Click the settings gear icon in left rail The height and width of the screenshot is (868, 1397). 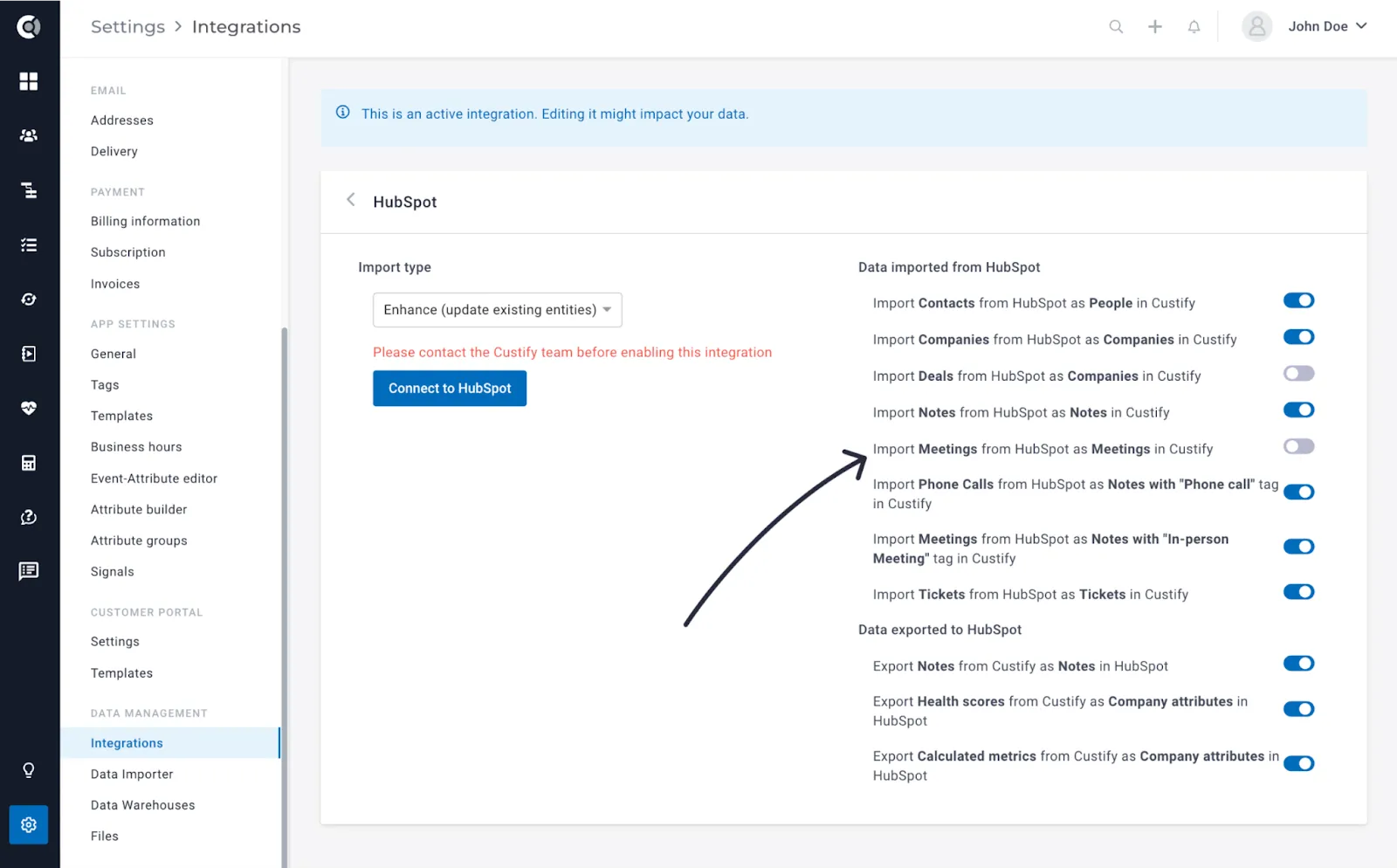(29, 824)
